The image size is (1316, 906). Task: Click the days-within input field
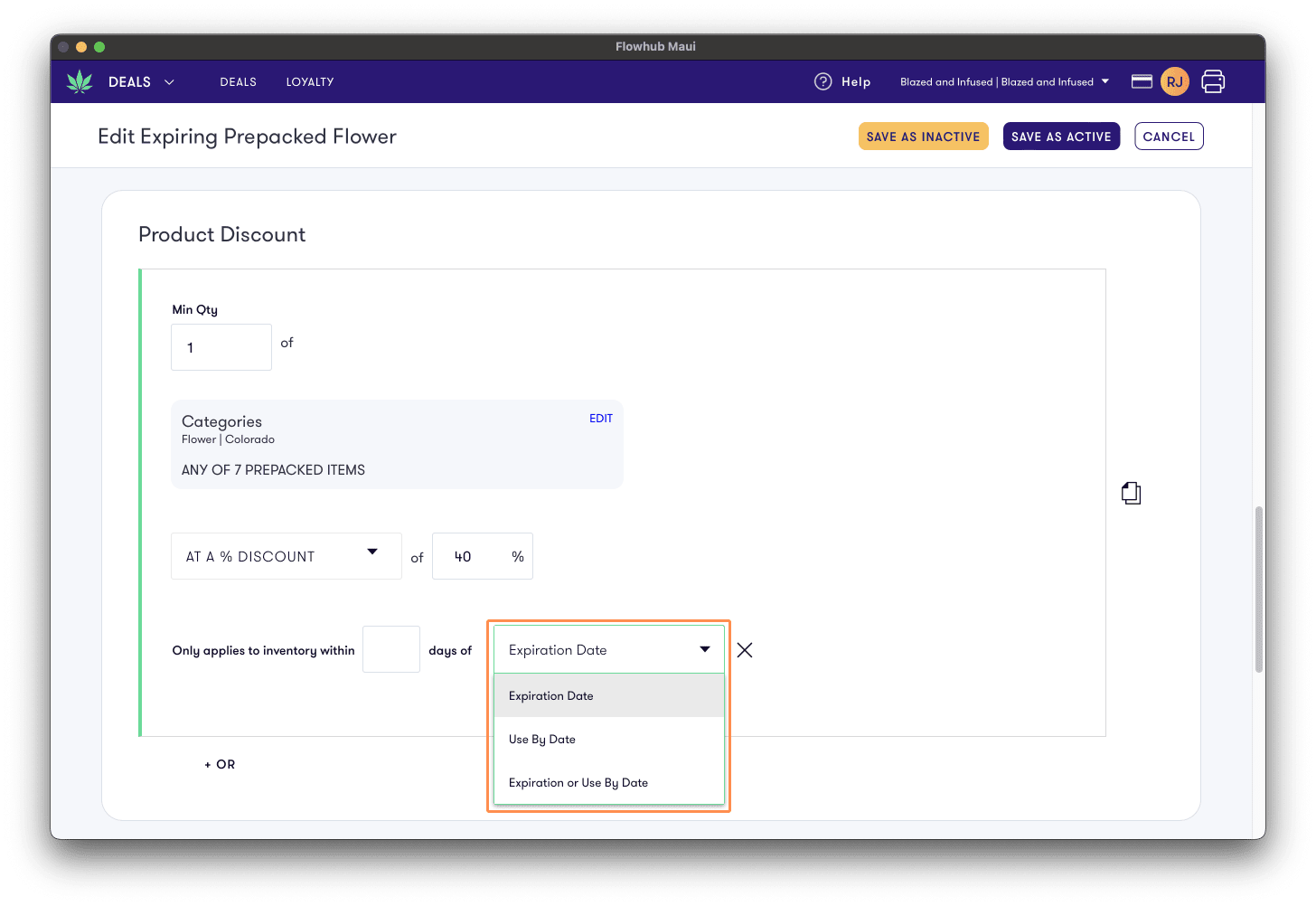pyautogui.click(x=391, y=649)
